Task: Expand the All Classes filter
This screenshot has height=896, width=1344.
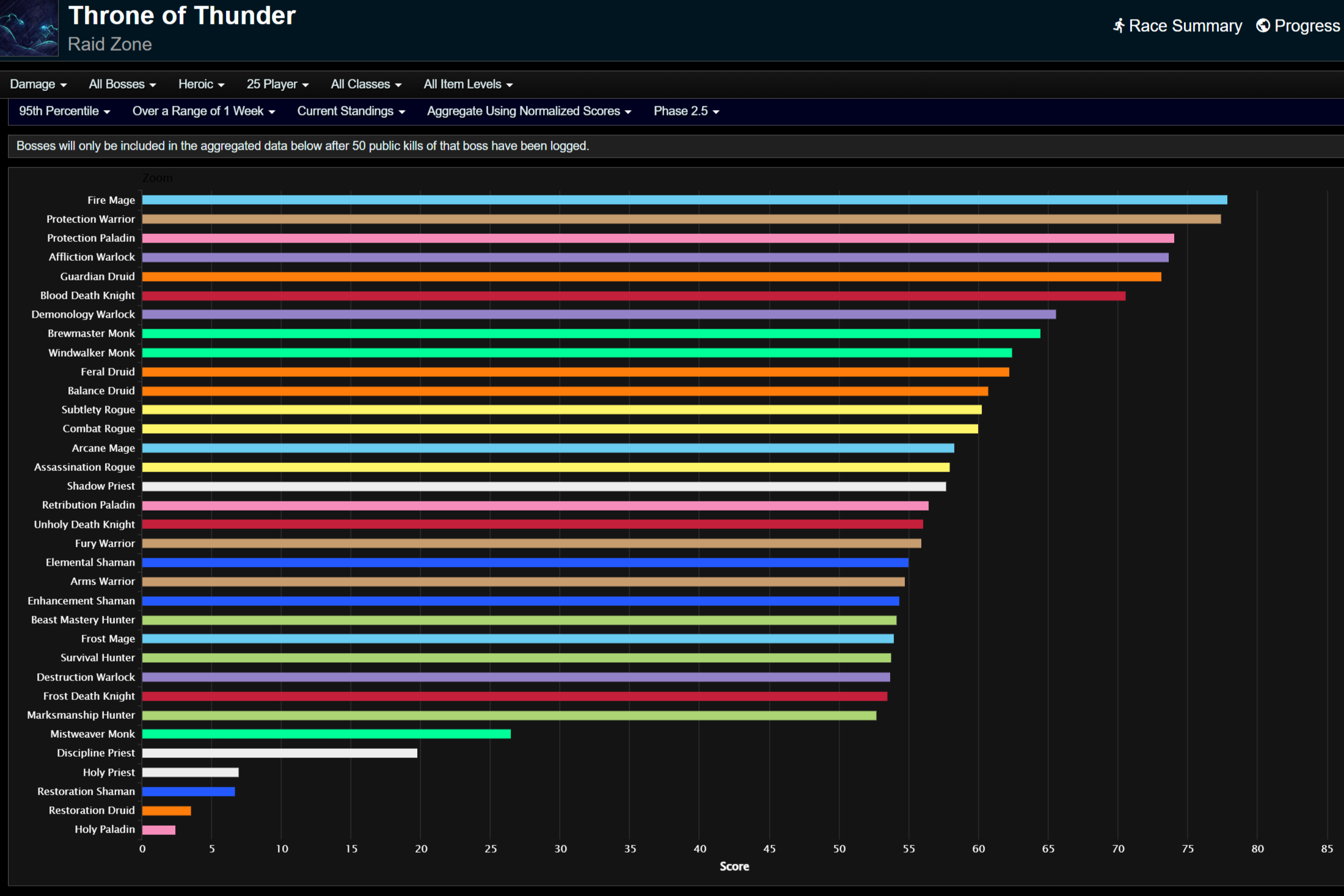Action: pos(366,84)
